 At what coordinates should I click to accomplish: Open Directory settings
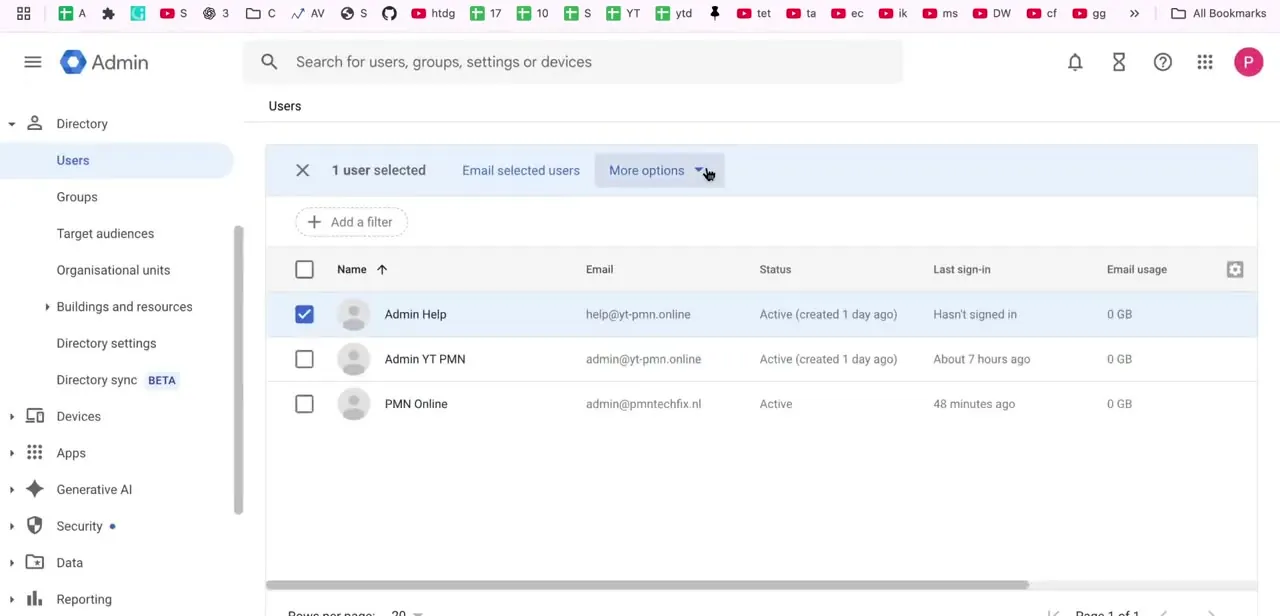click(106, 343)
